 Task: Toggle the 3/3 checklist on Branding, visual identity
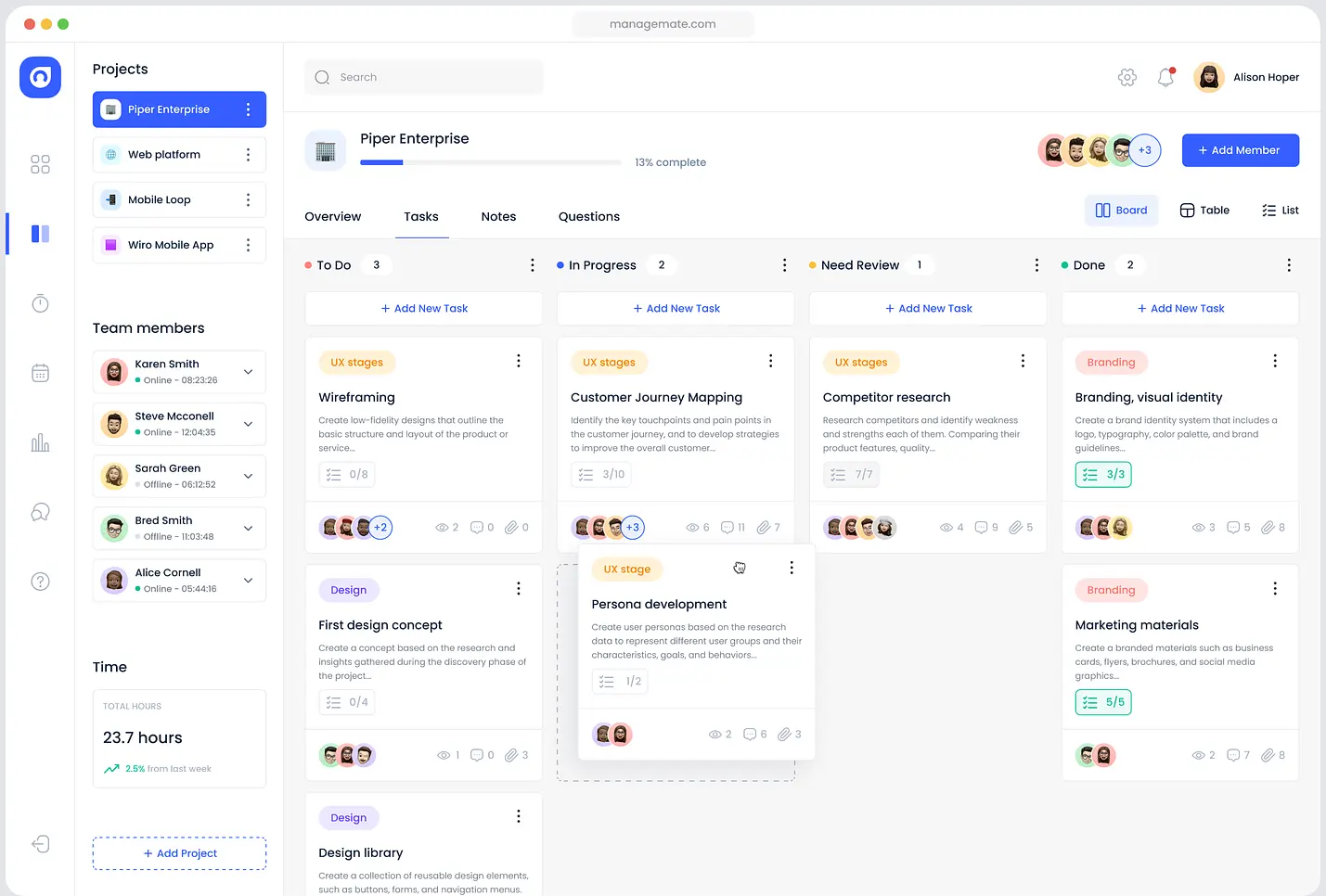[x=1103, y=475]
